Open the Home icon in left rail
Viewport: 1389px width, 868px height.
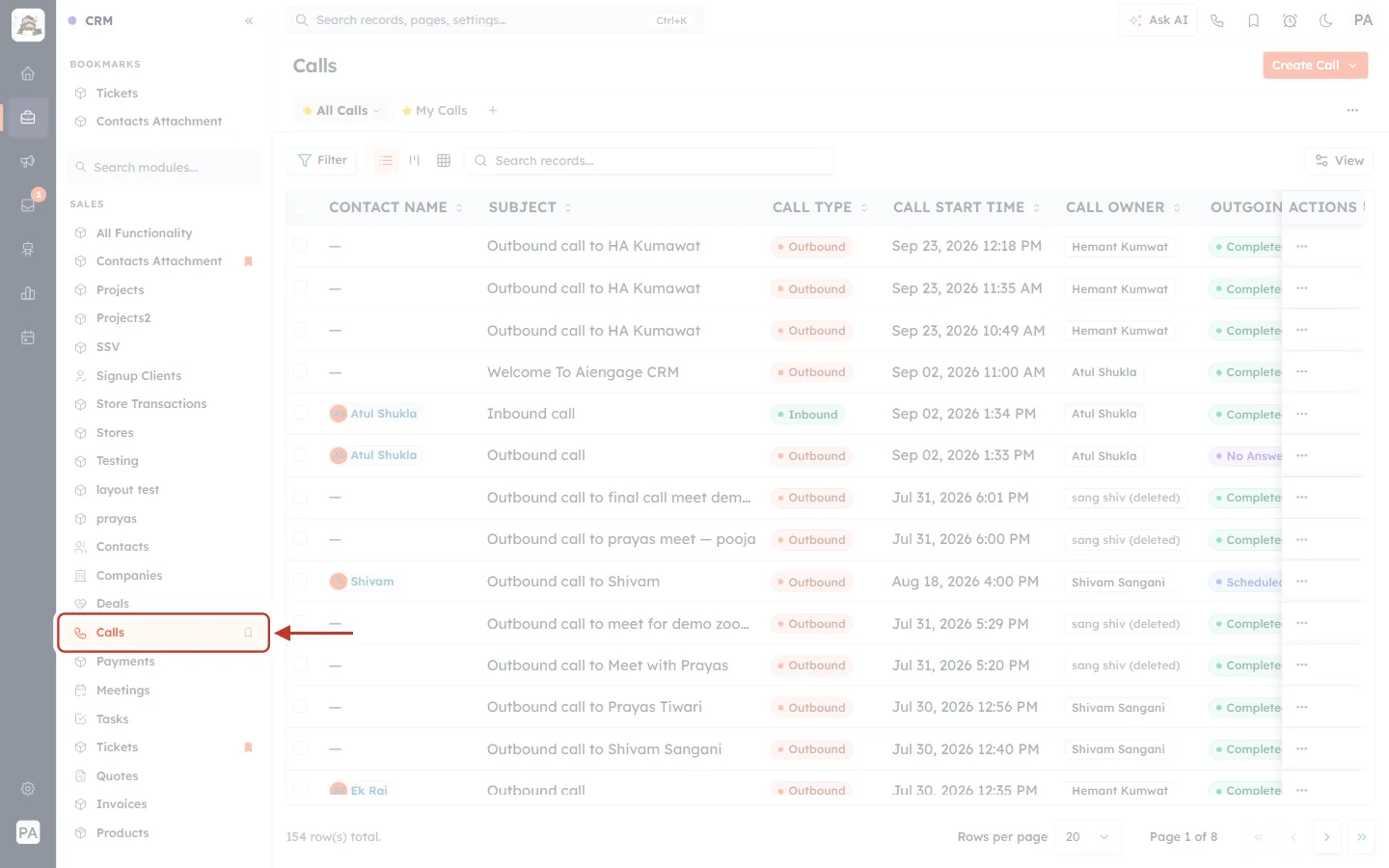pyautogui.click(x=28, y=73)
